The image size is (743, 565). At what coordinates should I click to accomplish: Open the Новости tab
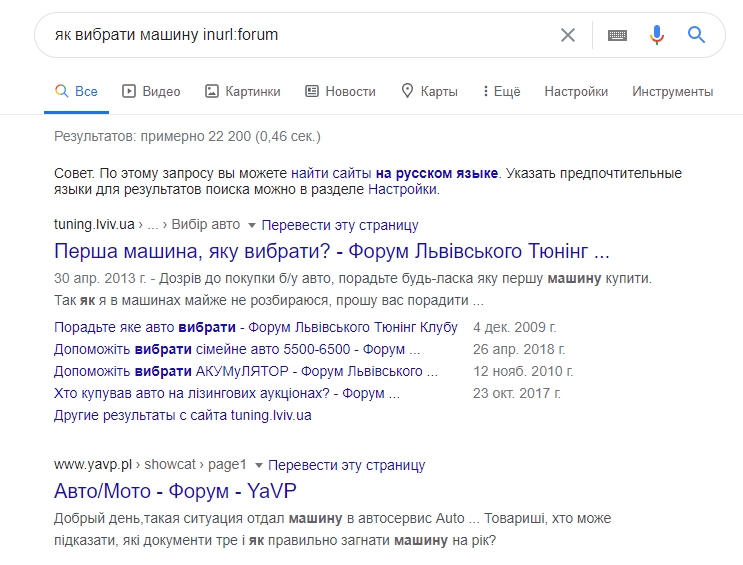click(340, 91)
